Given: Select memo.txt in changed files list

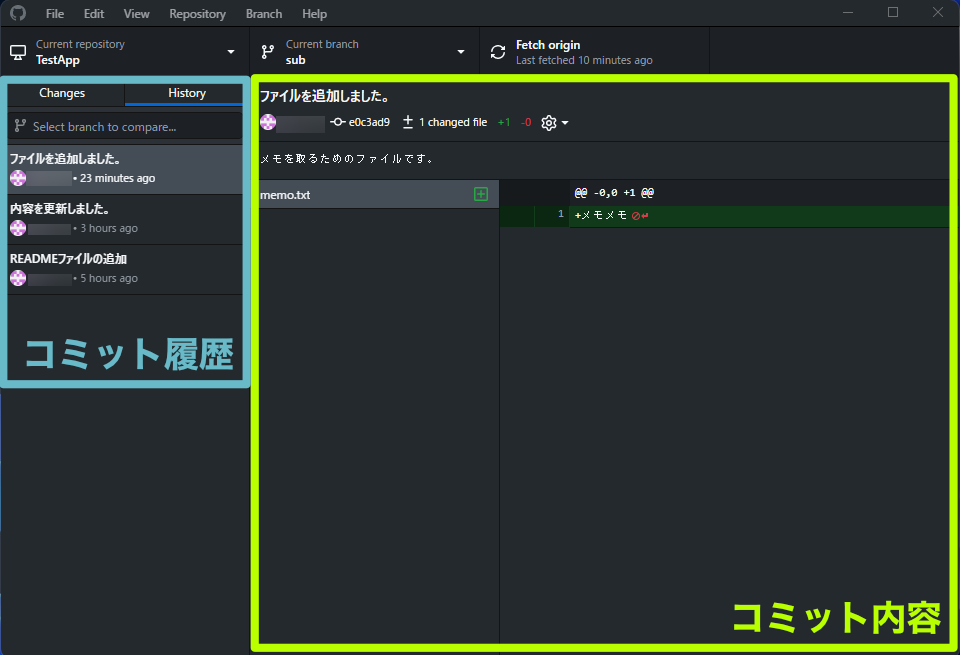Looking at the screenshot, I should coord(378,195).
